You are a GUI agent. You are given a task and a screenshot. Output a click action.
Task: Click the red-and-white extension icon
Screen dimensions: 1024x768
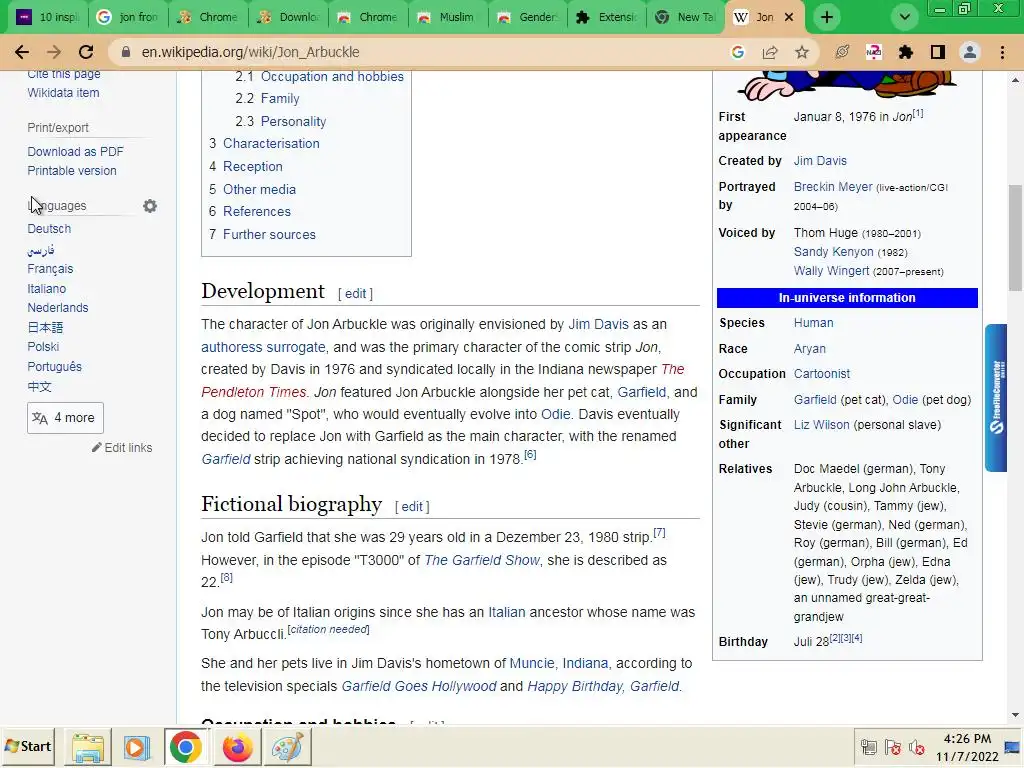tap(874, 52)
